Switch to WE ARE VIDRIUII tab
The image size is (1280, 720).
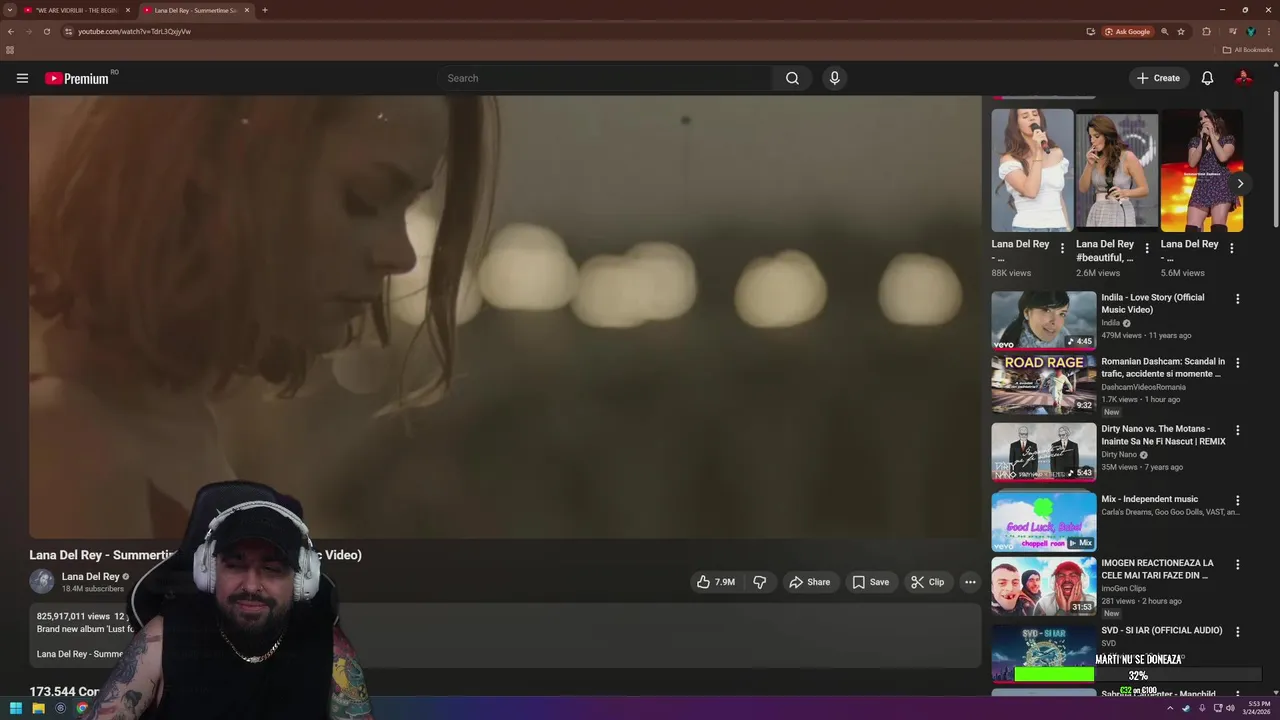pyautogui.click(x=78, y=10)
